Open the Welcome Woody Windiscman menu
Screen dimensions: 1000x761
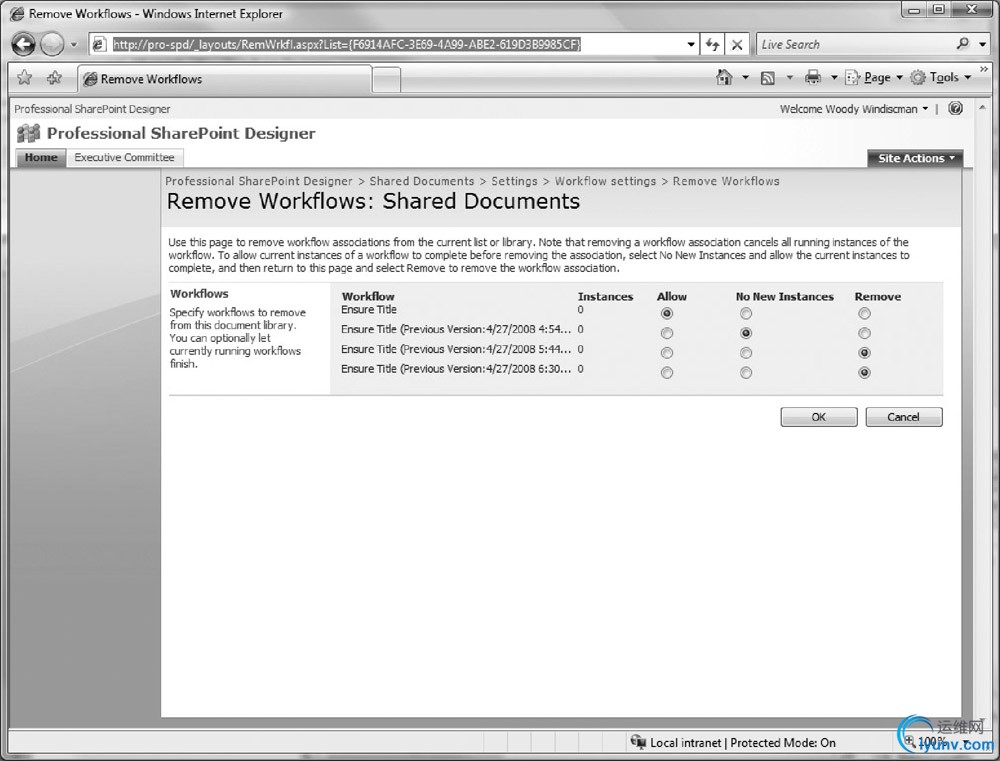[x=854, y=109]
